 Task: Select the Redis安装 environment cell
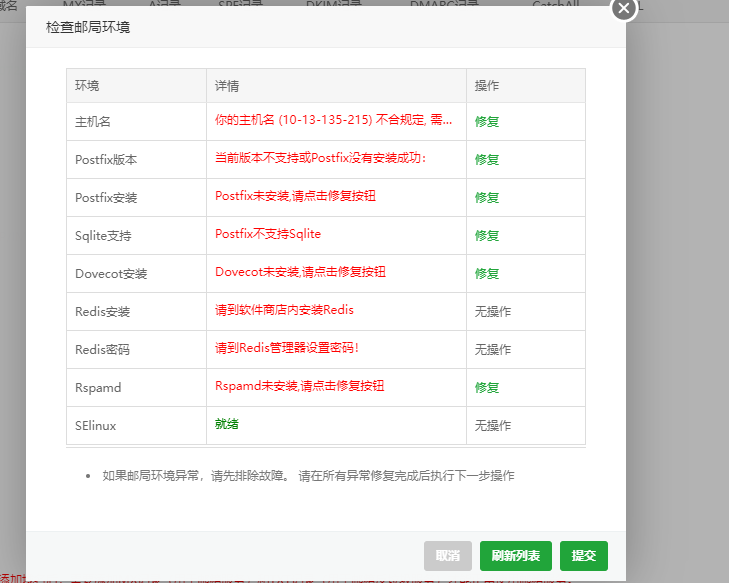click(136, 312)
